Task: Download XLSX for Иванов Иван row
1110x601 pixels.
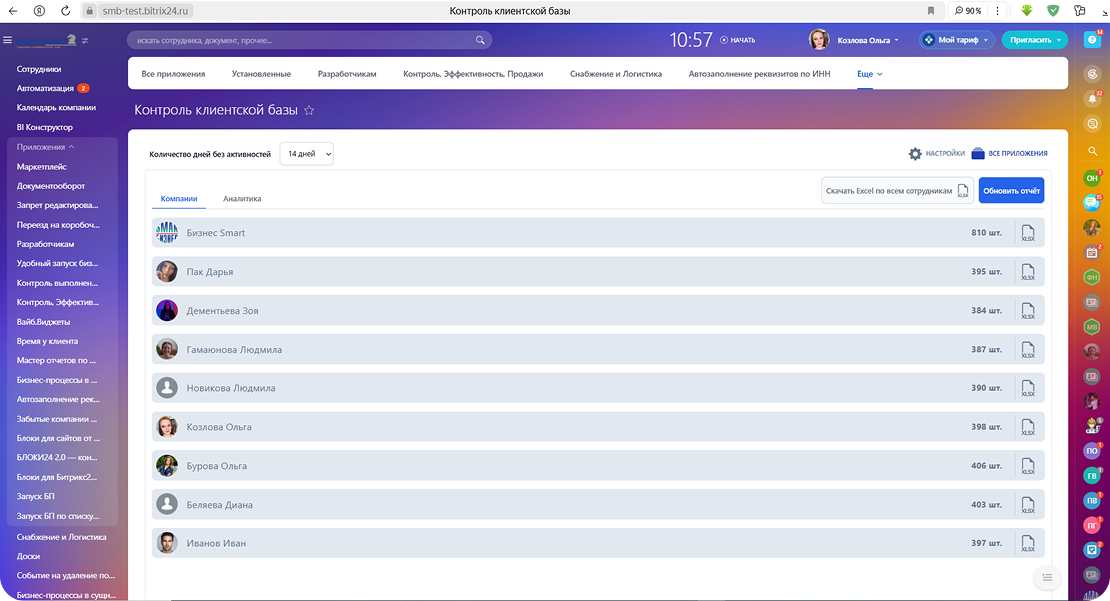Action: (1028, 543)
